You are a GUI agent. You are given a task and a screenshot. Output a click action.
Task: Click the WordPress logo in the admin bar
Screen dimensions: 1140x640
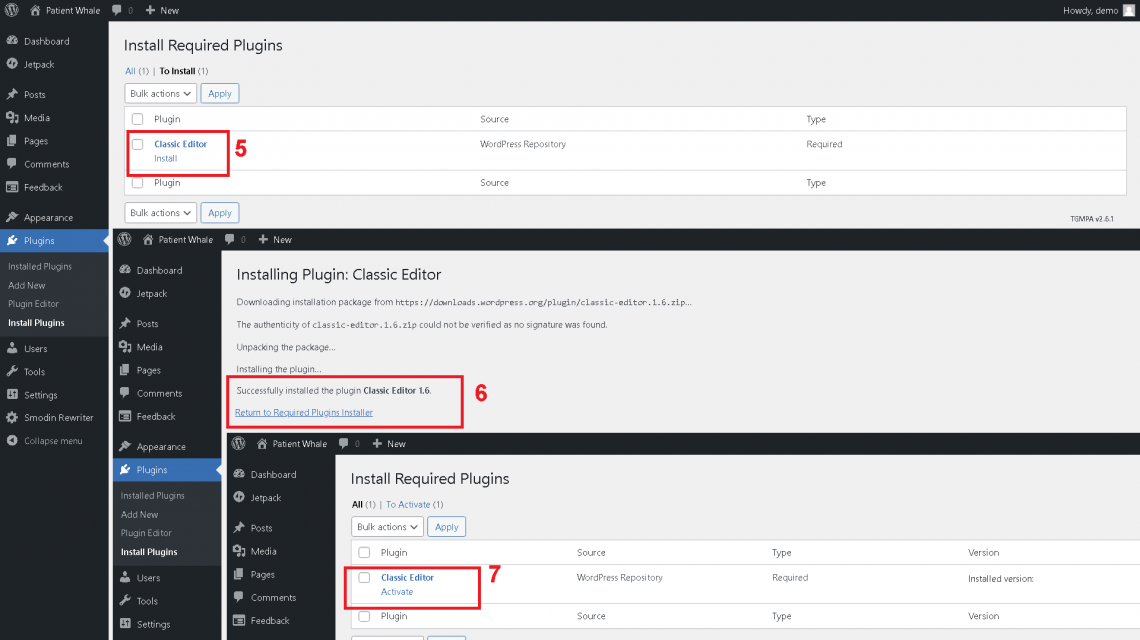(11, 10)
